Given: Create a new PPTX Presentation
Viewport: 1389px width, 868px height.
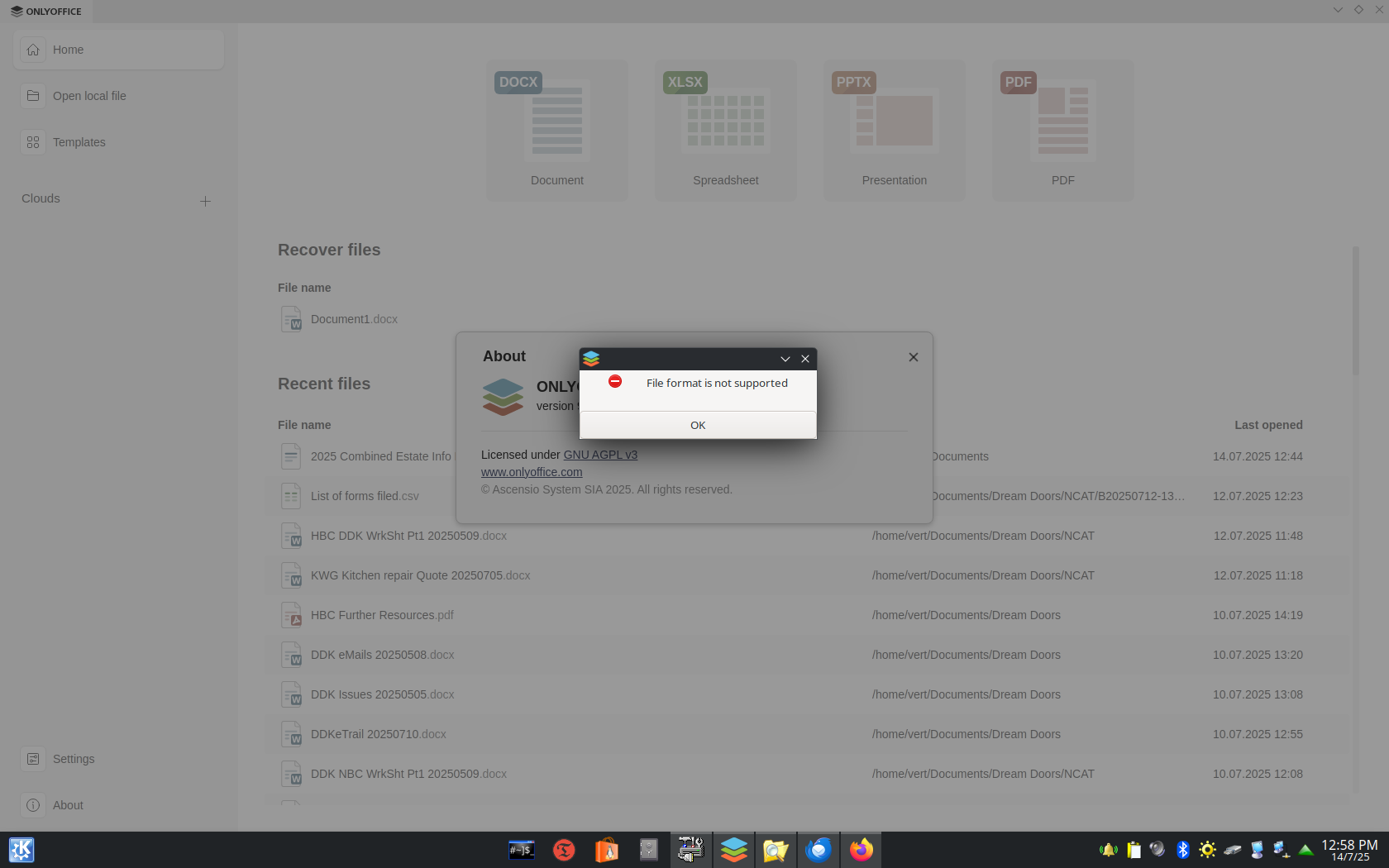Looking at the screenshot, I should point(895,131).
